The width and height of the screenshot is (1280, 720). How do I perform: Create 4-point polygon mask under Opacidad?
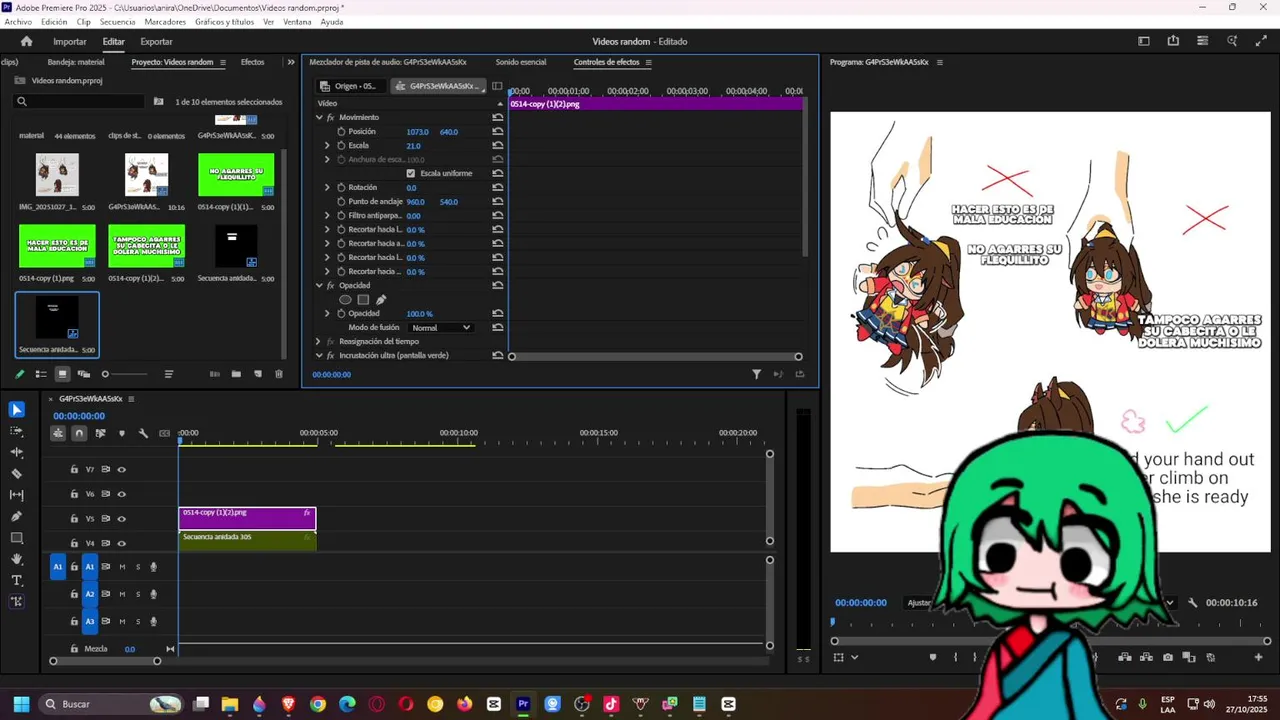point(363,299)
